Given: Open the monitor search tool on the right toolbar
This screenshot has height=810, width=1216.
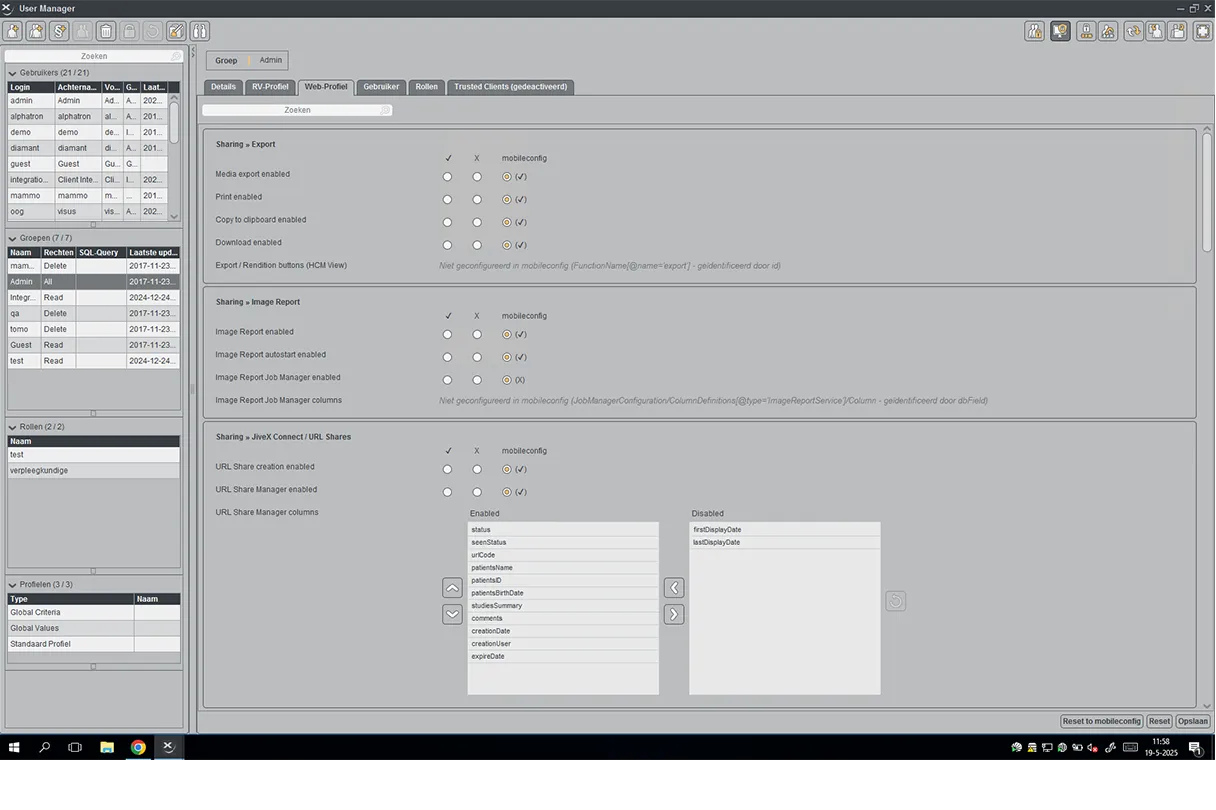Looking at the screenshot, I should [x=1059, y=31].
